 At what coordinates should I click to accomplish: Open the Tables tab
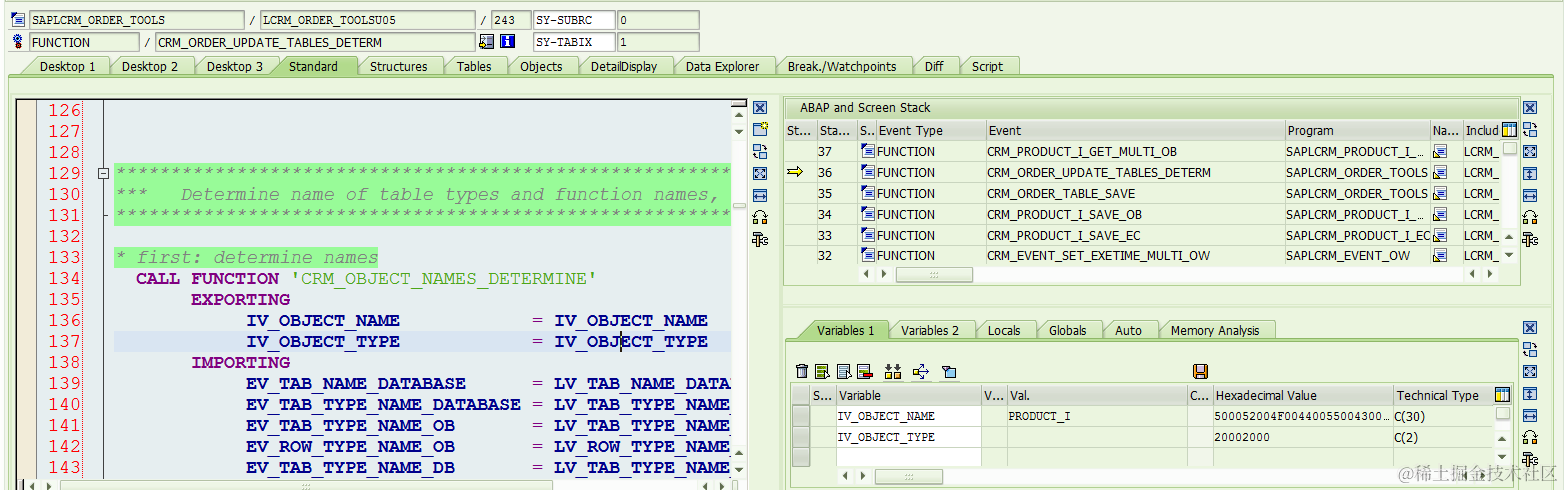[x=474, y=66]
